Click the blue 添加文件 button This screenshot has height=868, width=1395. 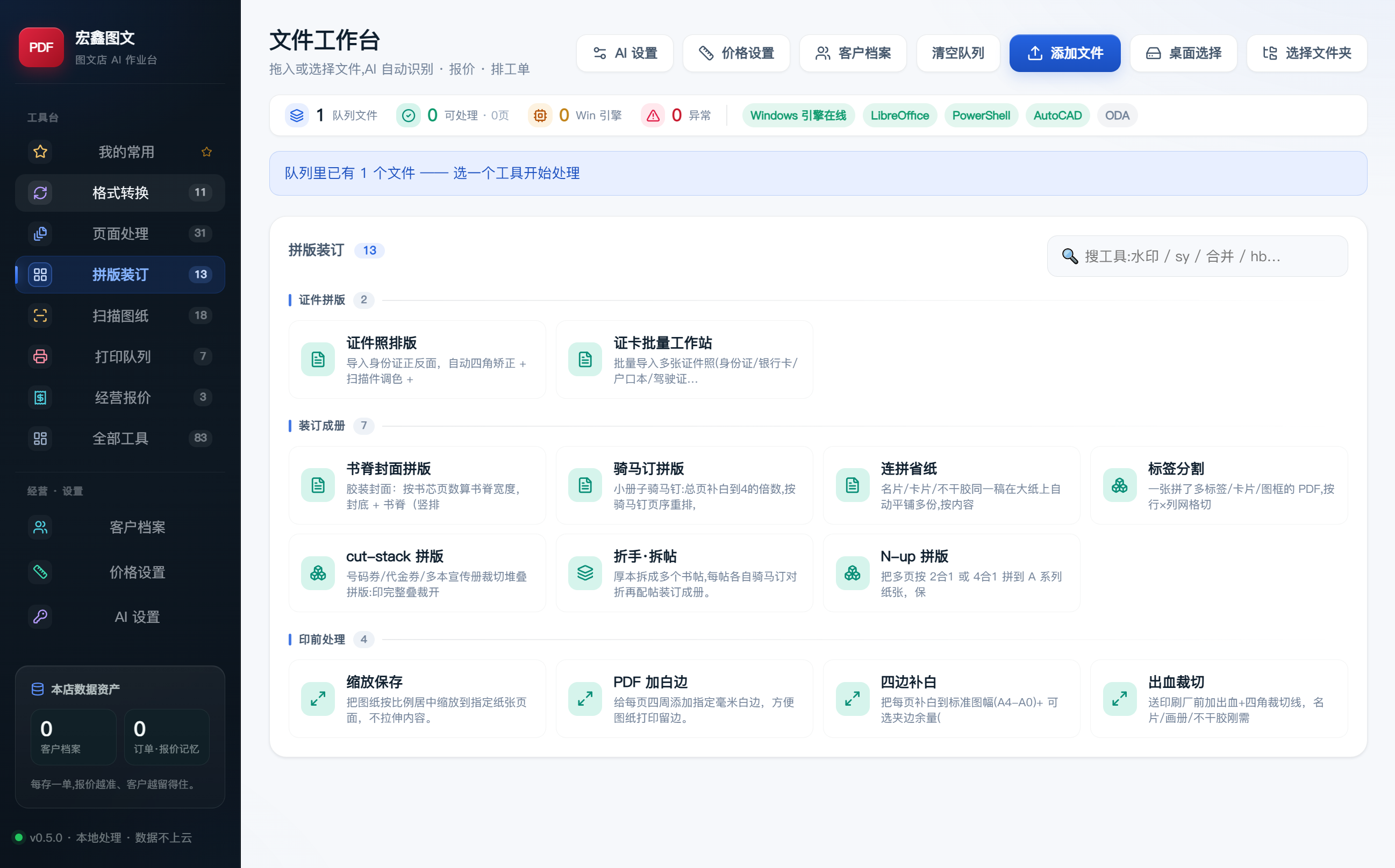point(1064,53)
